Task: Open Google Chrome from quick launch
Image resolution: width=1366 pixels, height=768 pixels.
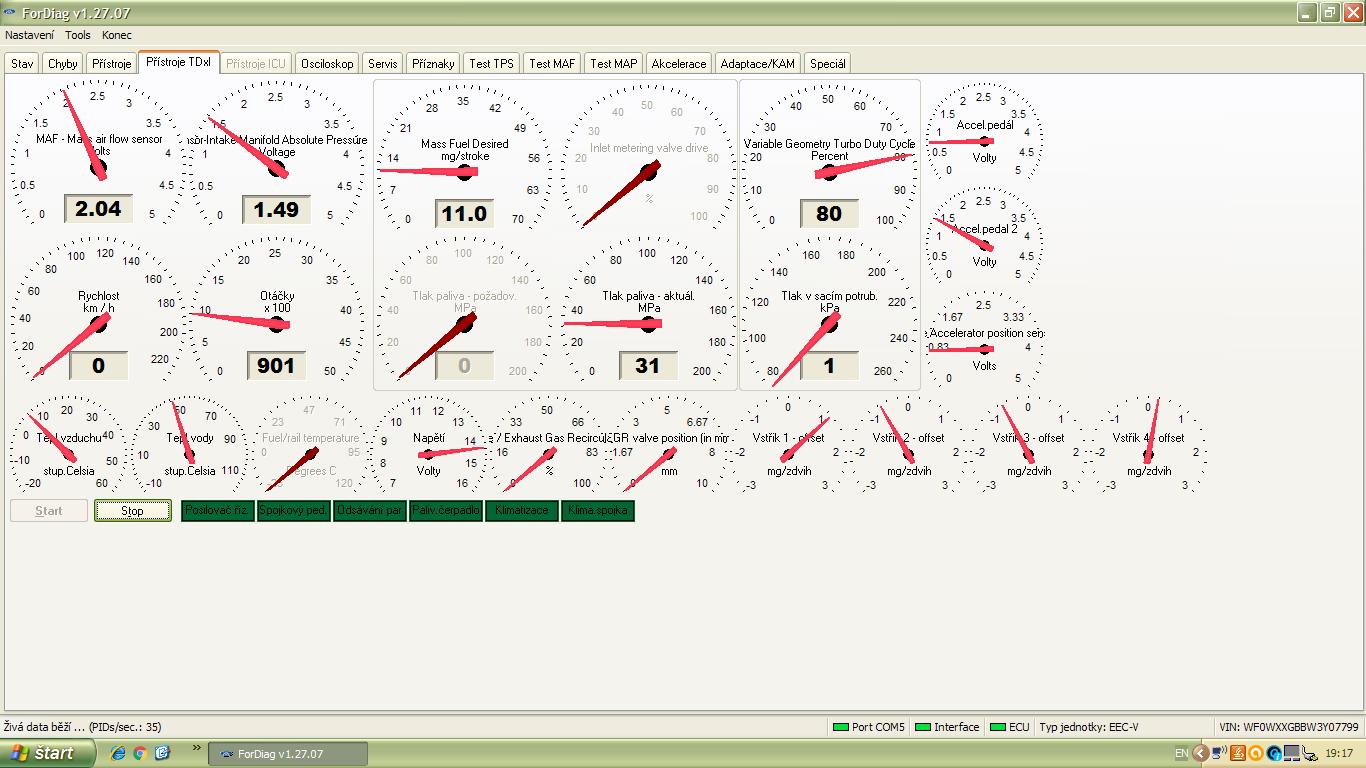Action: click(x=140, y=753)
